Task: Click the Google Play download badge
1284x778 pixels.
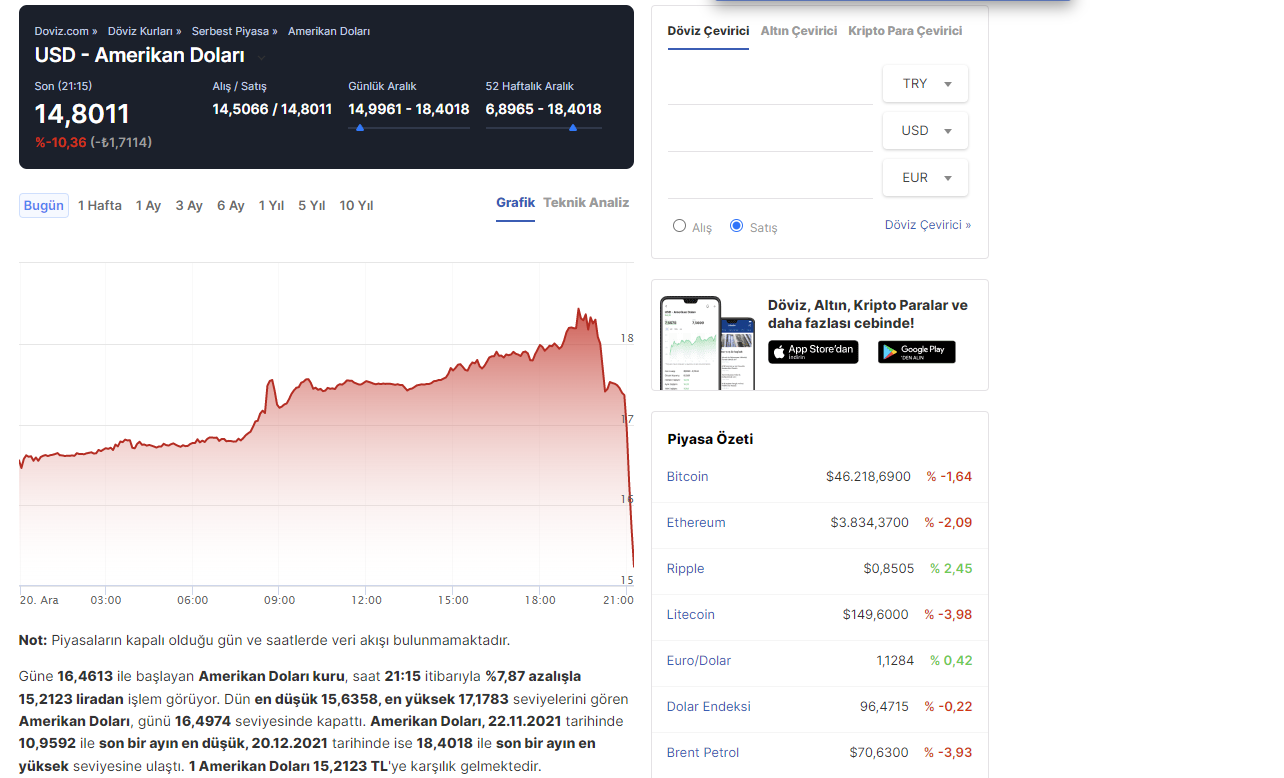Action: coord(916,352)
